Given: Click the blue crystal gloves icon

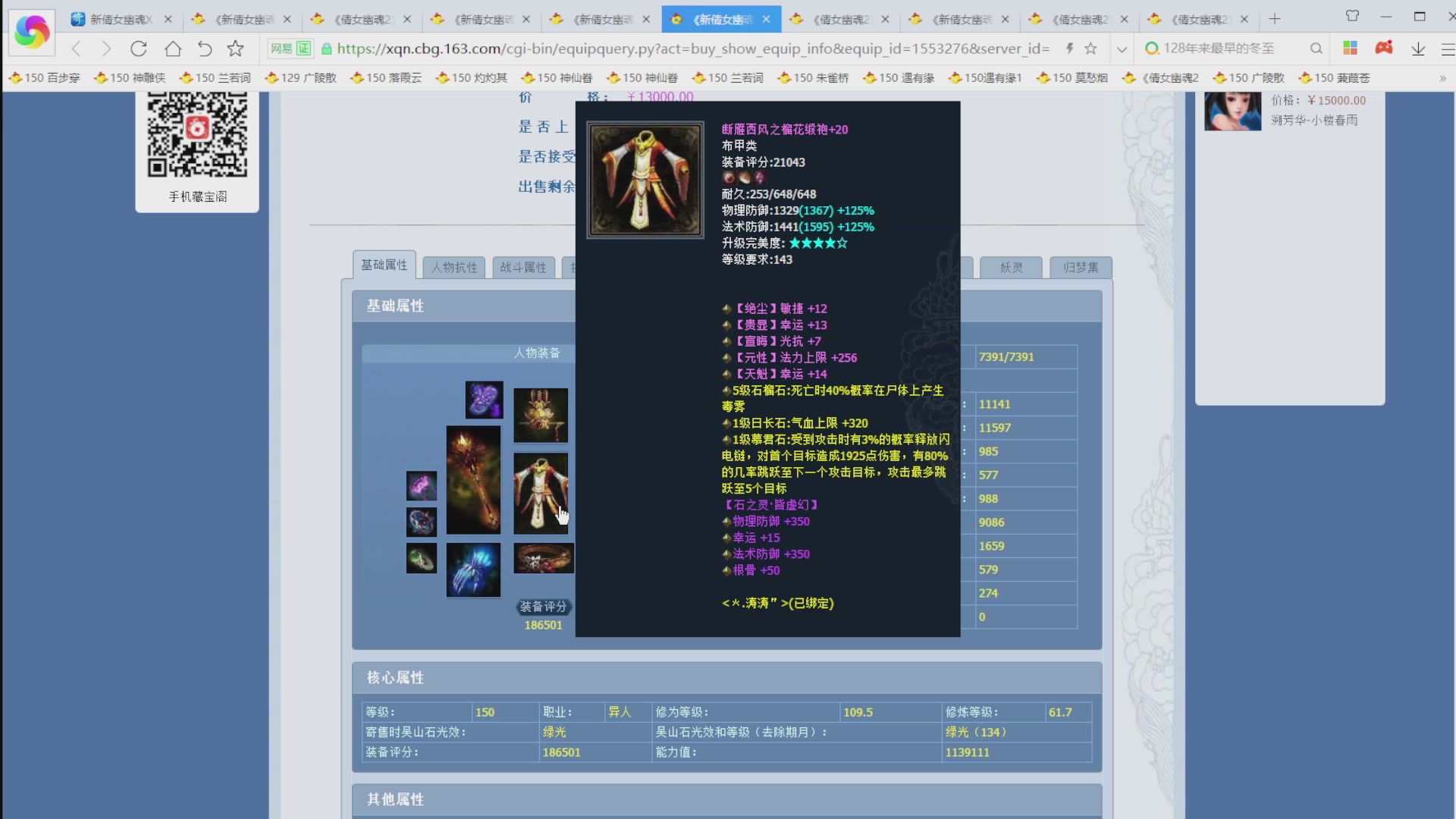Looking at the screenshot, I should point(473,570).
